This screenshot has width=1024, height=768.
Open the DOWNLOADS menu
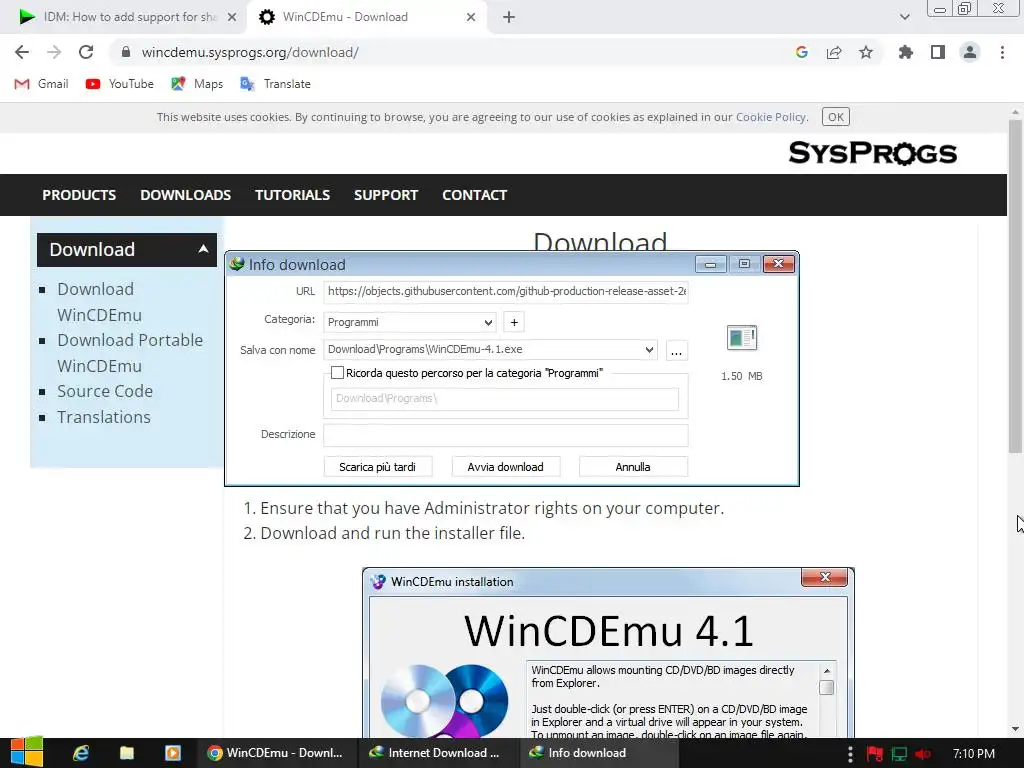tap(185, 195)
